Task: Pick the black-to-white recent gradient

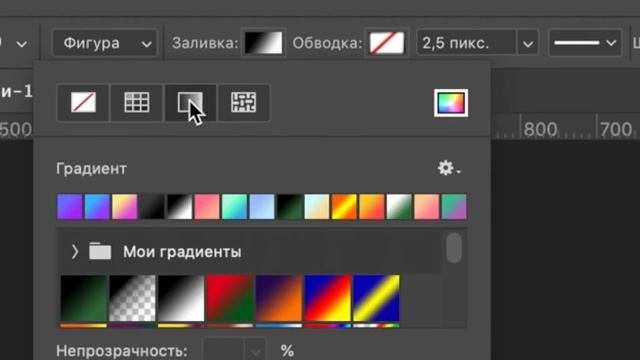Action: coord(180,207)
